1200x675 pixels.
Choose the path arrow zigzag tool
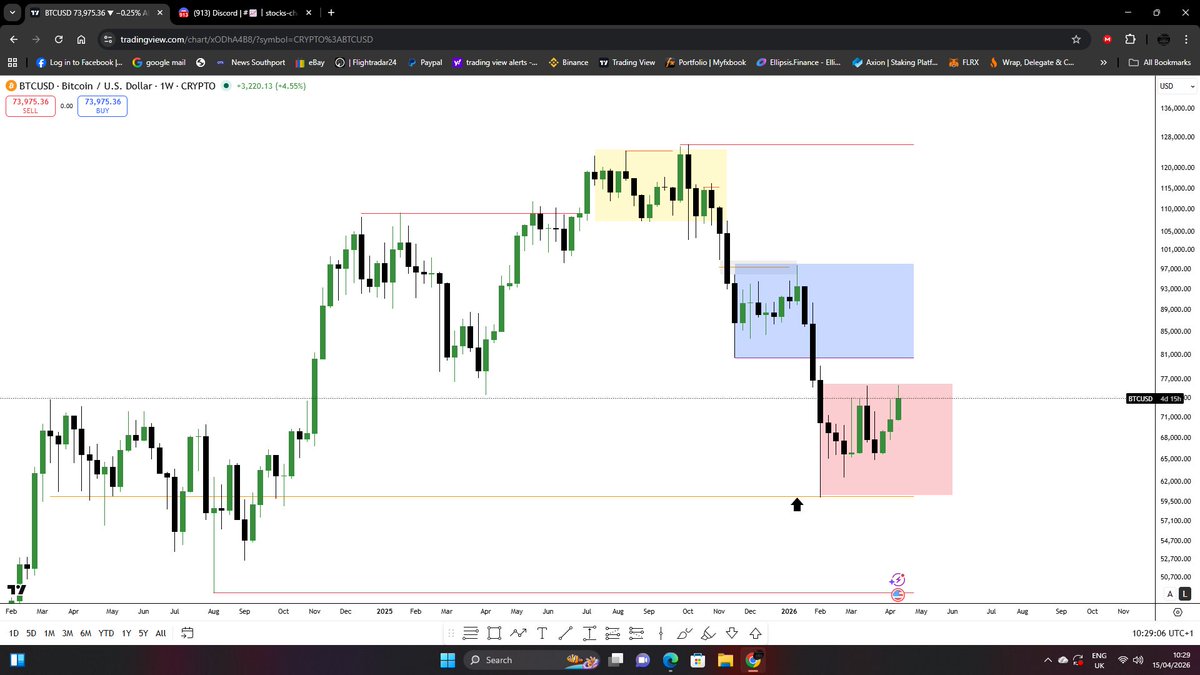[x=518, y=633]
